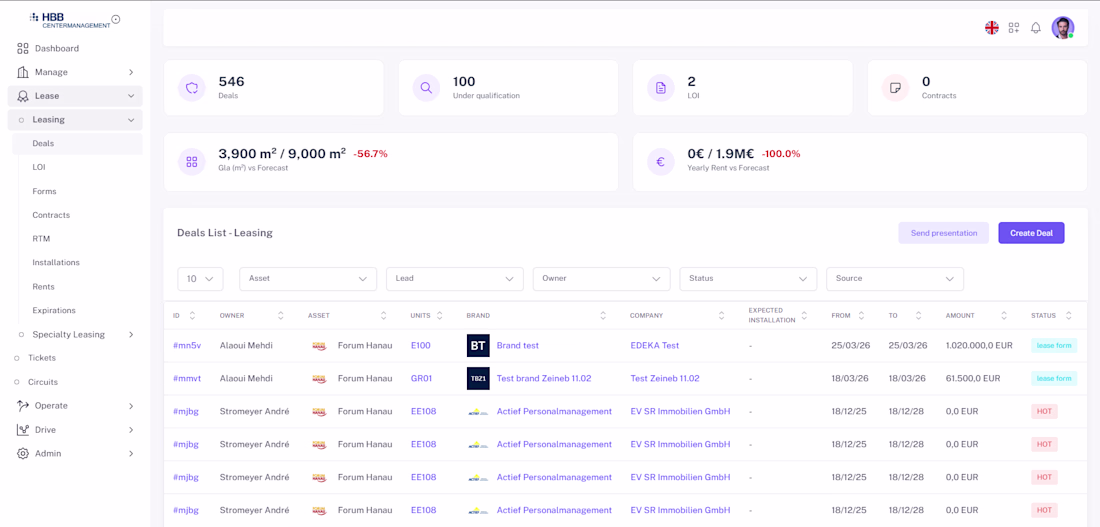Click the Contracts note icon
This screenshot has width=1100, height=527.
coord(895,88)
